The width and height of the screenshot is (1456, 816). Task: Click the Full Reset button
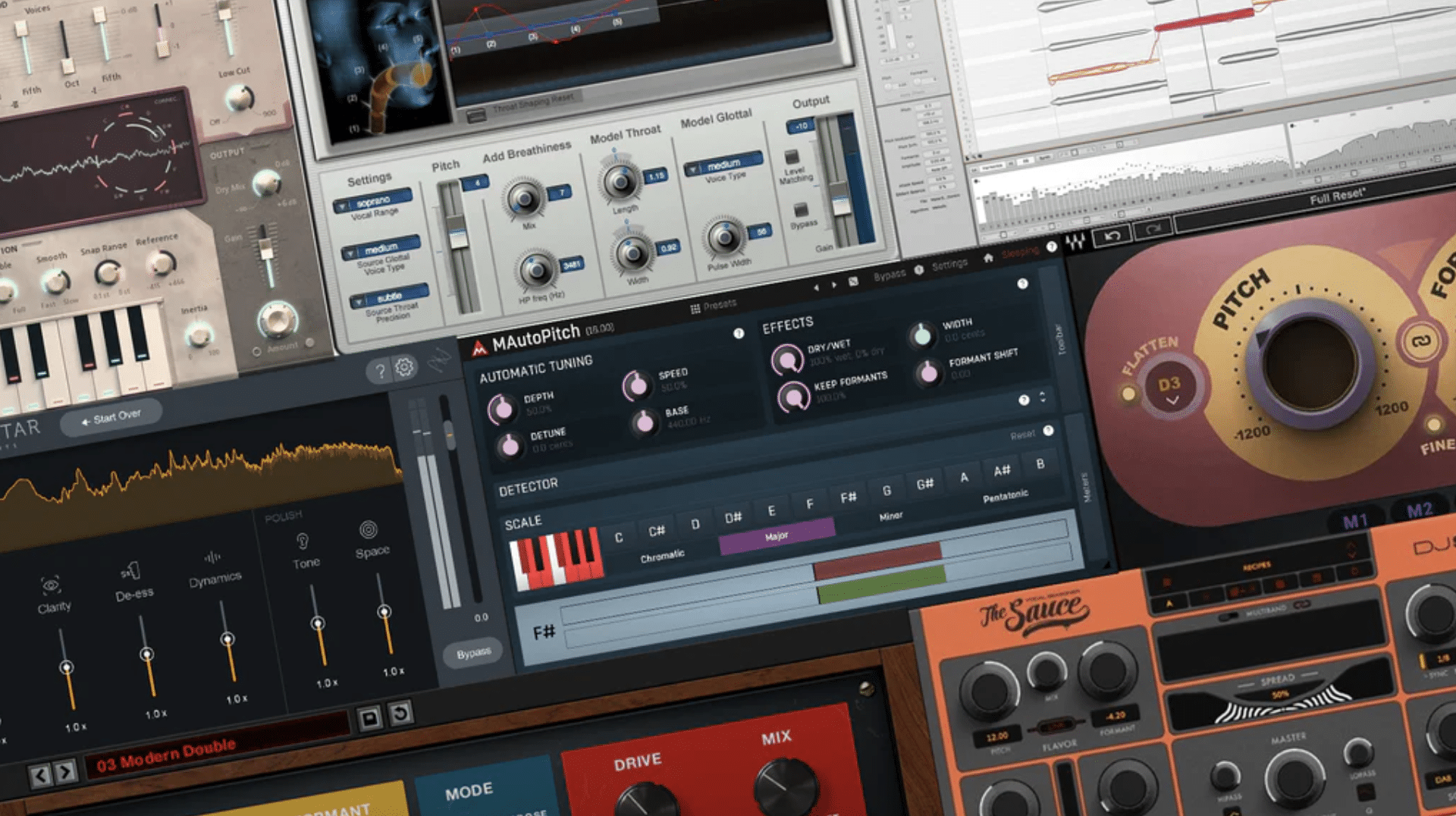1337,196
